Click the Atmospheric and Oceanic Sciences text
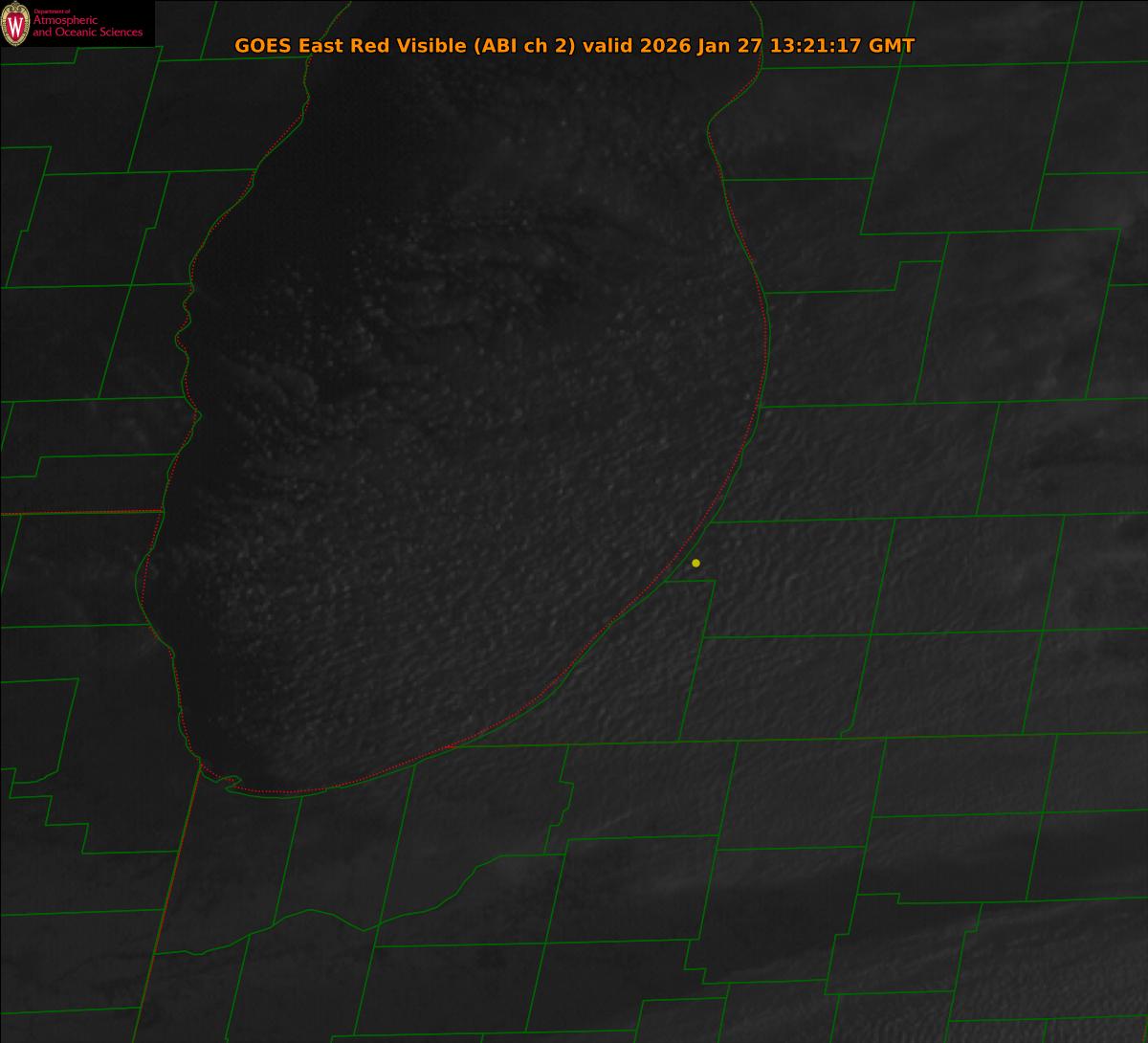Screen dimensions: 1148x1043 coord(87,27)
